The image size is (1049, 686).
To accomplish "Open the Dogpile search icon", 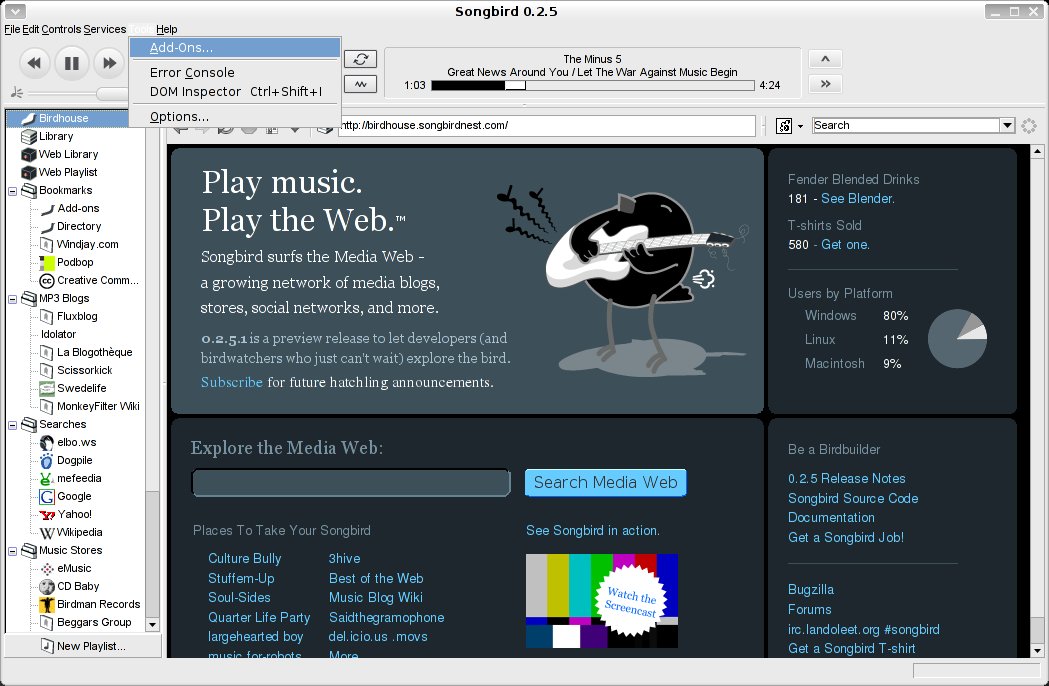I will [47, 460].
